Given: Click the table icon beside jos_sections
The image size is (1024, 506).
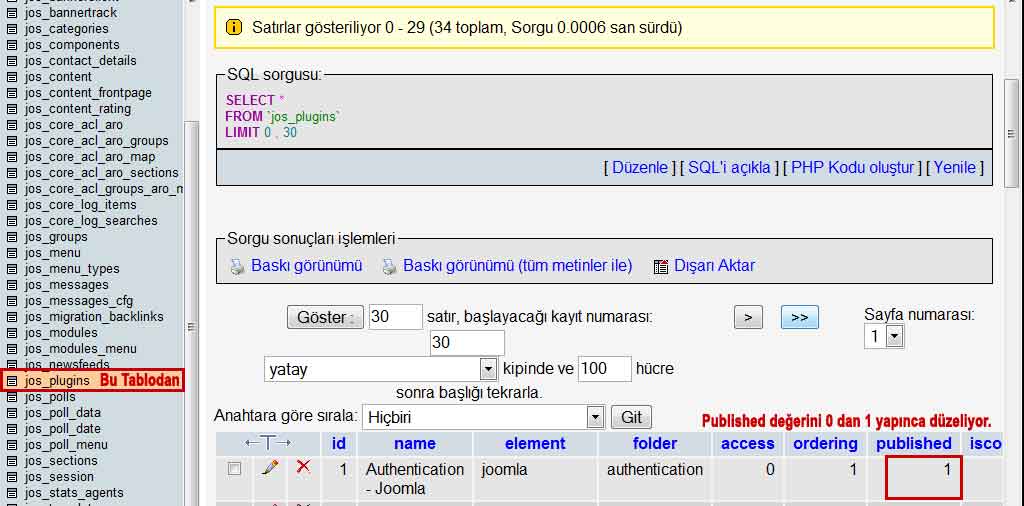Looking at the screenshot, I should coord(12,461).
